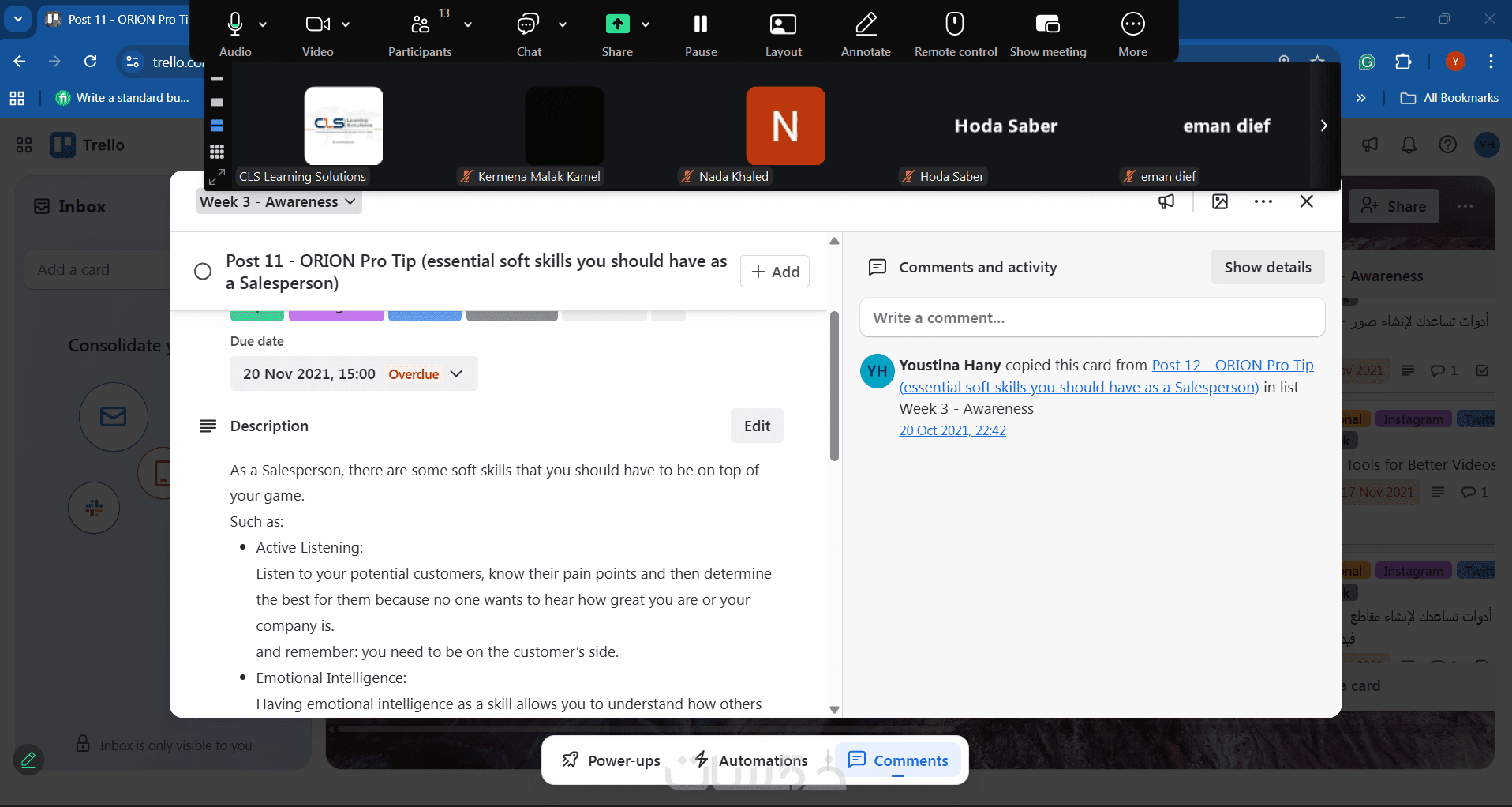This screenshot has width=1512, height=807.
Task: Open the Trello app switcher grid
Action: 24,145
